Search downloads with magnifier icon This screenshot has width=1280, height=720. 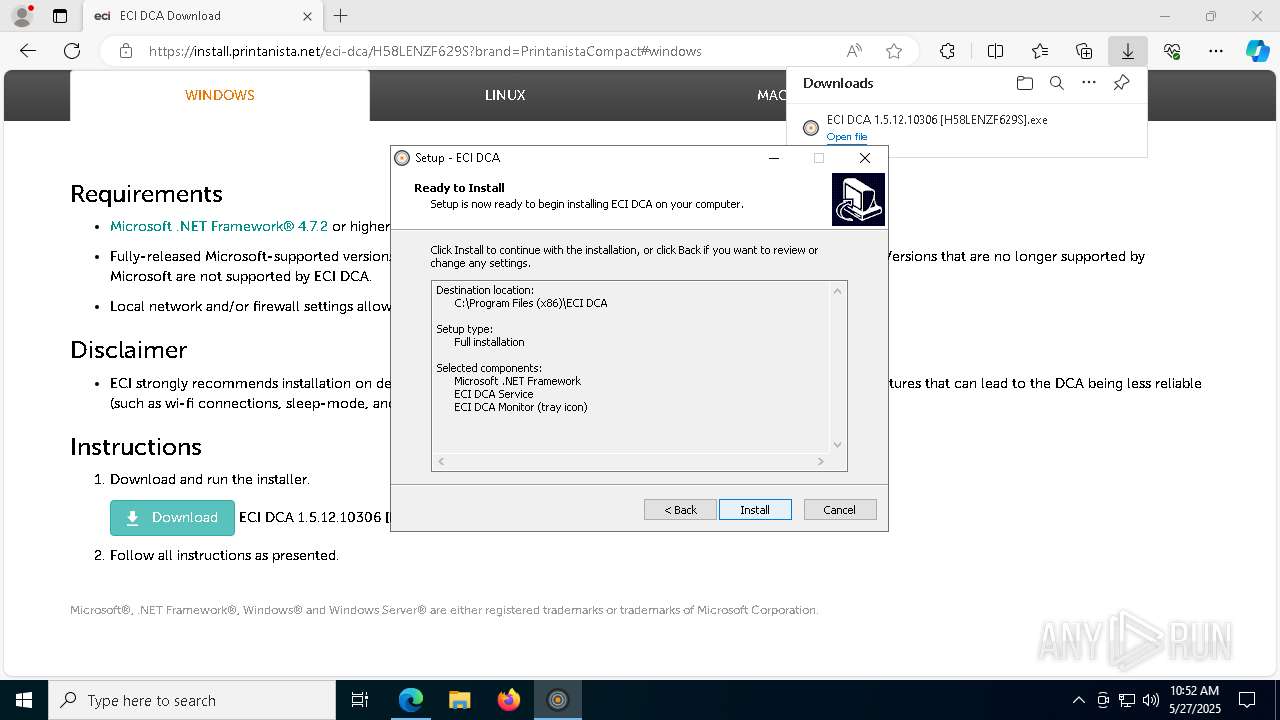[x=1057, y=83]
